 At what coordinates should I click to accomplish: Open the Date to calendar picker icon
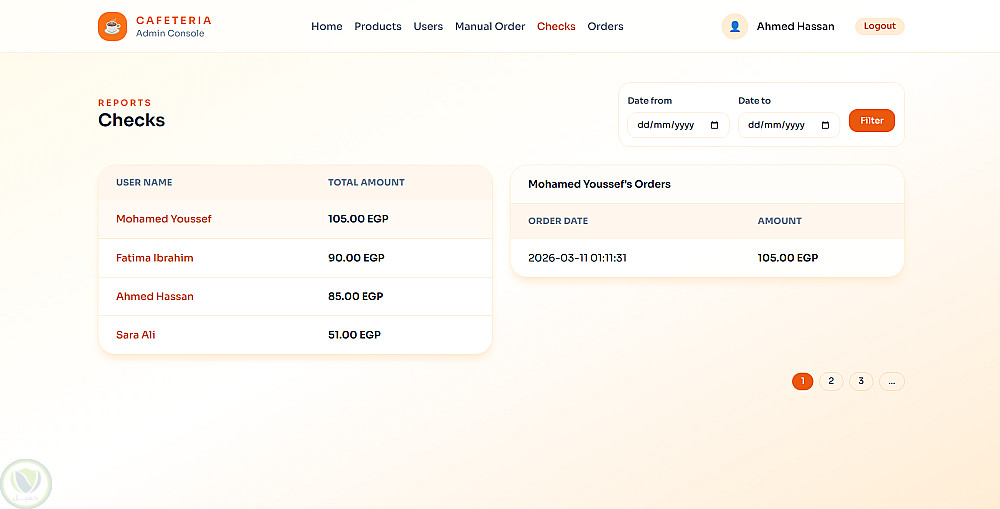click(x=825, y=125)
